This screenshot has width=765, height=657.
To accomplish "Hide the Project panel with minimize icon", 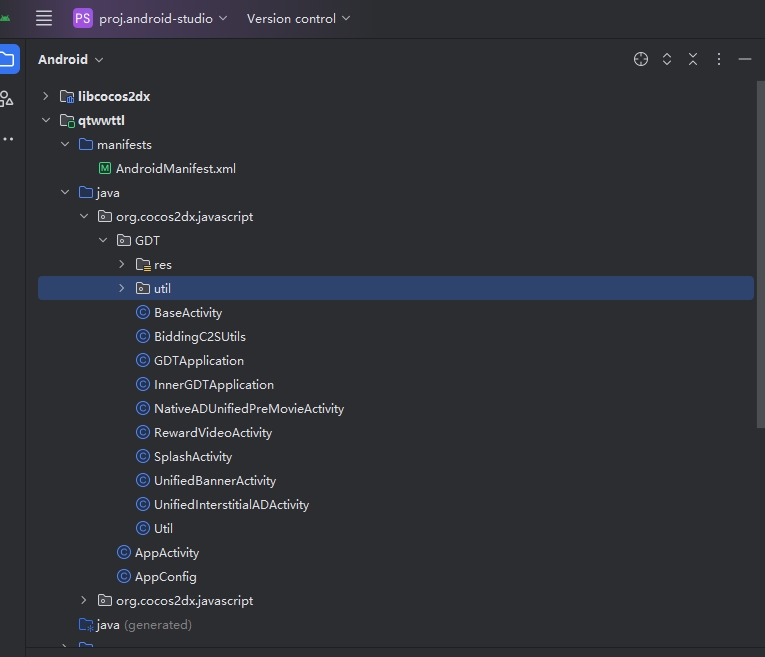I will (744, 60).
